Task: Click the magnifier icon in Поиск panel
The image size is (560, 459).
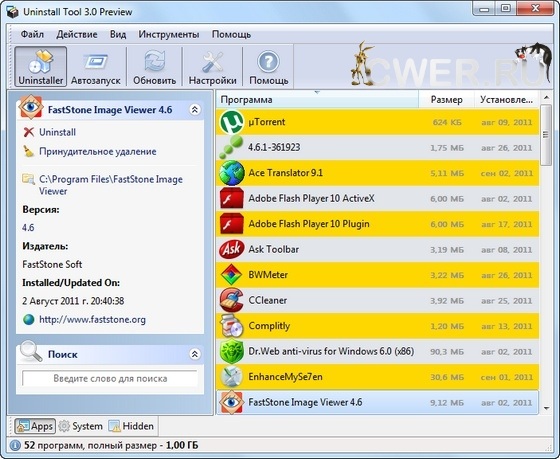Action: click(x=31, y=352)
